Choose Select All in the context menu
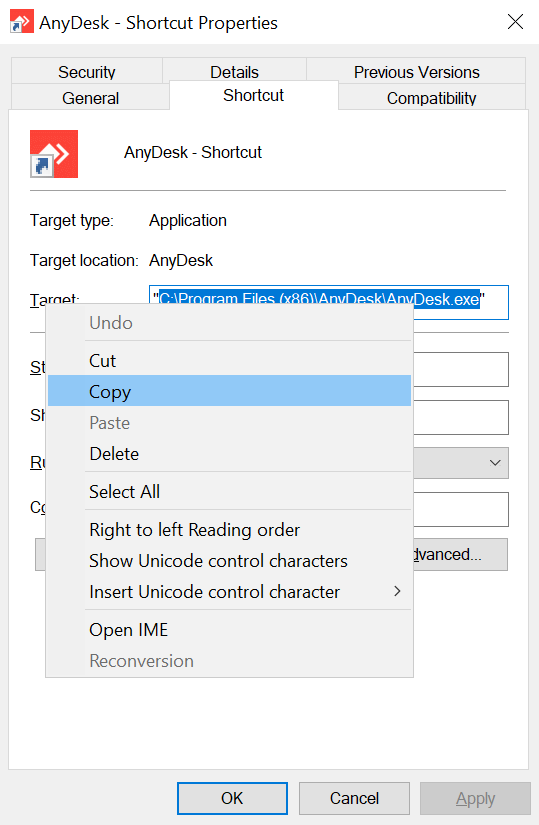The width and height of the screenshot is (539, 825). point(229,491)
